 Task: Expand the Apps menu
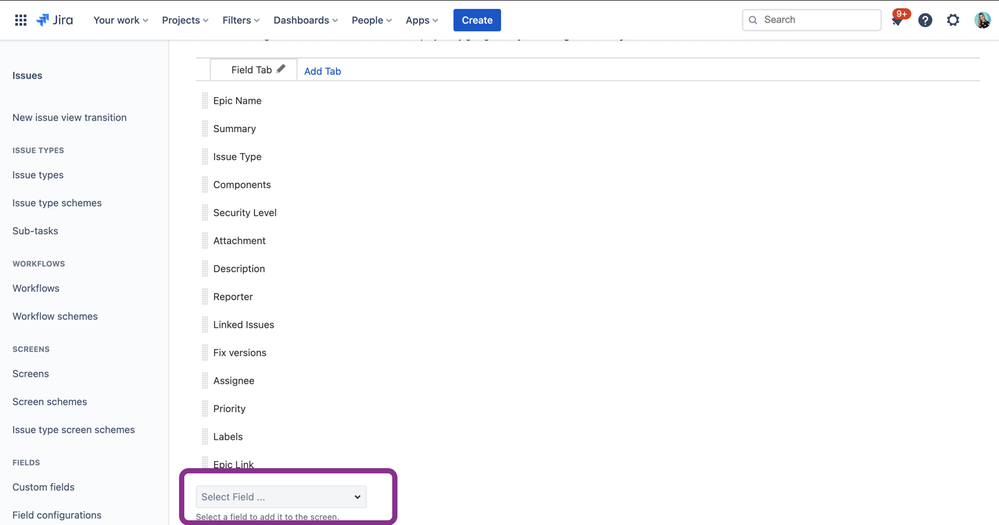pos(422,20)
